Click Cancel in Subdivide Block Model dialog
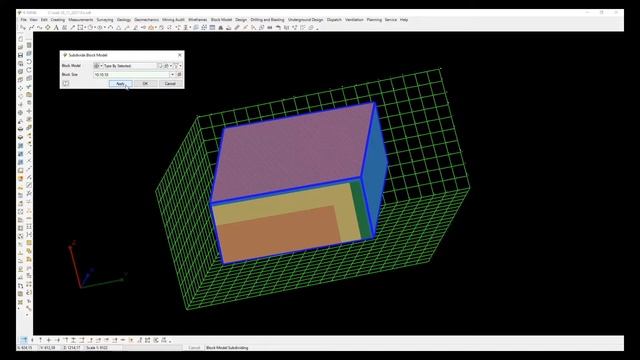This screenshot has height=360, width=640. click(x=170, y=84)
